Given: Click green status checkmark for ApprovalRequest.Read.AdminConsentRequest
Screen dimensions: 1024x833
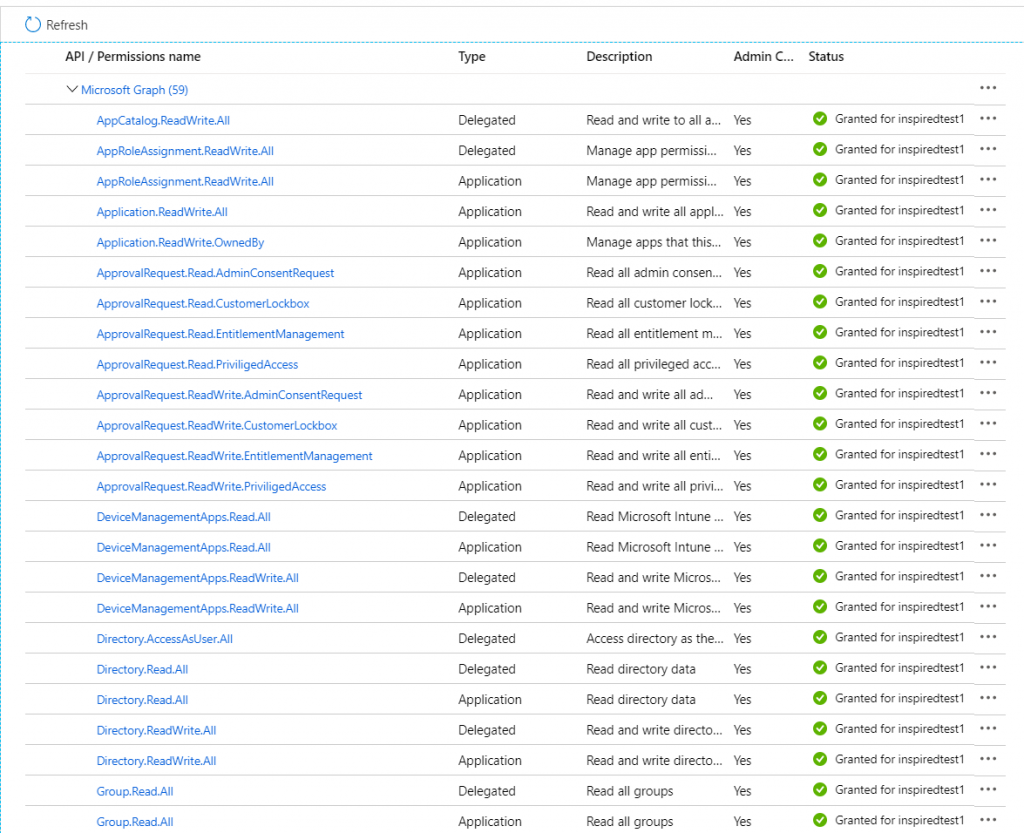Looking at the screenshot, I should click(x=820, y=272).
